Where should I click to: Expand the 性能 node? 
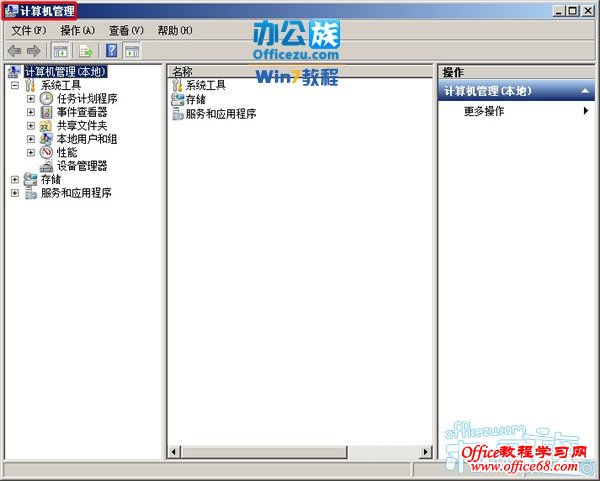pos(31,152)
